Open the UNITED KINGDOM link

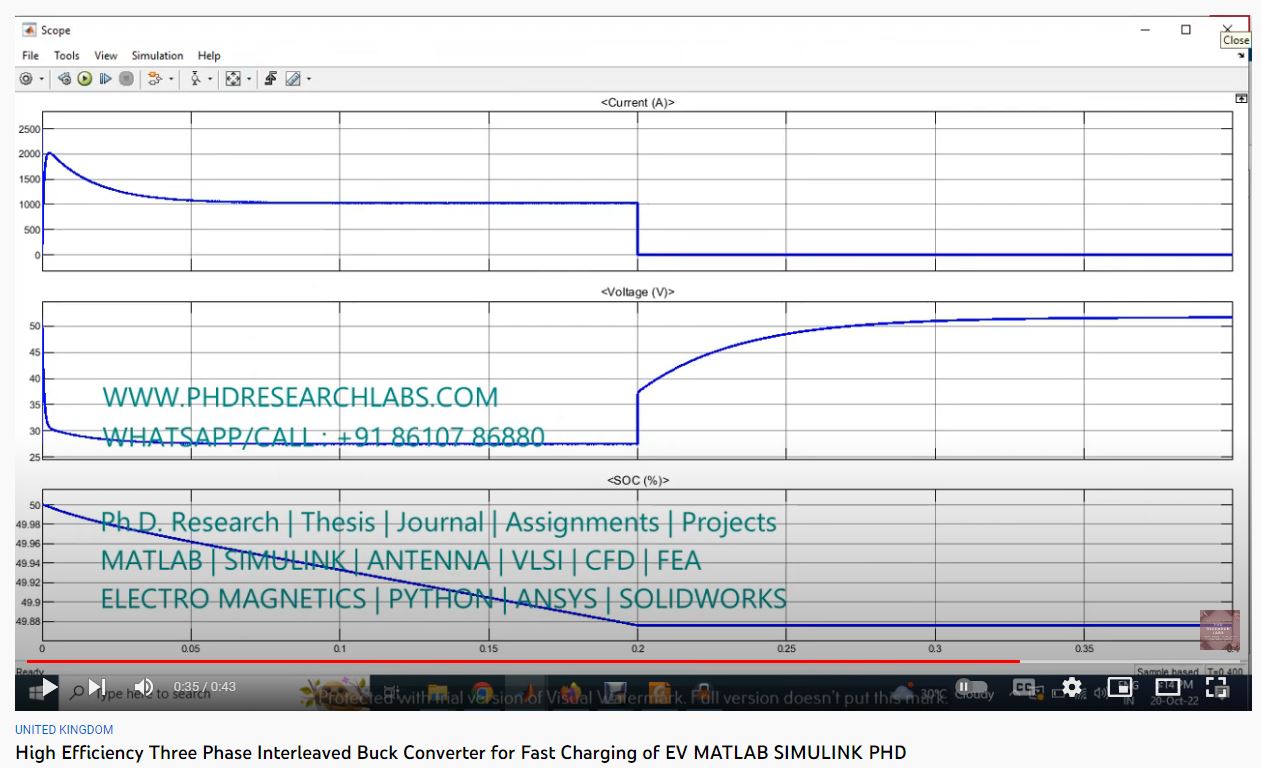pos(64,730)
